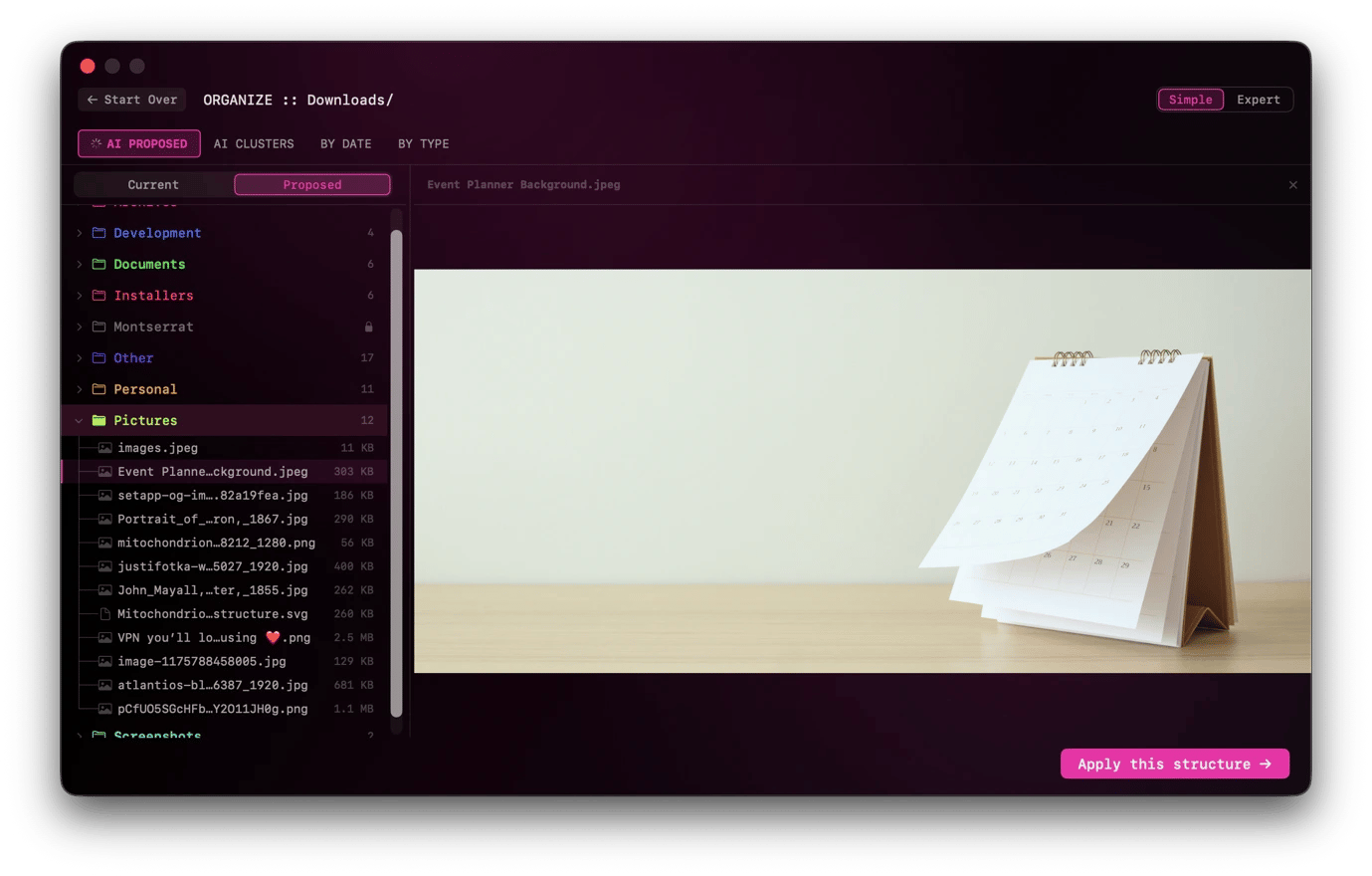Select image-1175788458005.jpg file name
This screenshot has width=1372, height=876.
click(202, 661)
